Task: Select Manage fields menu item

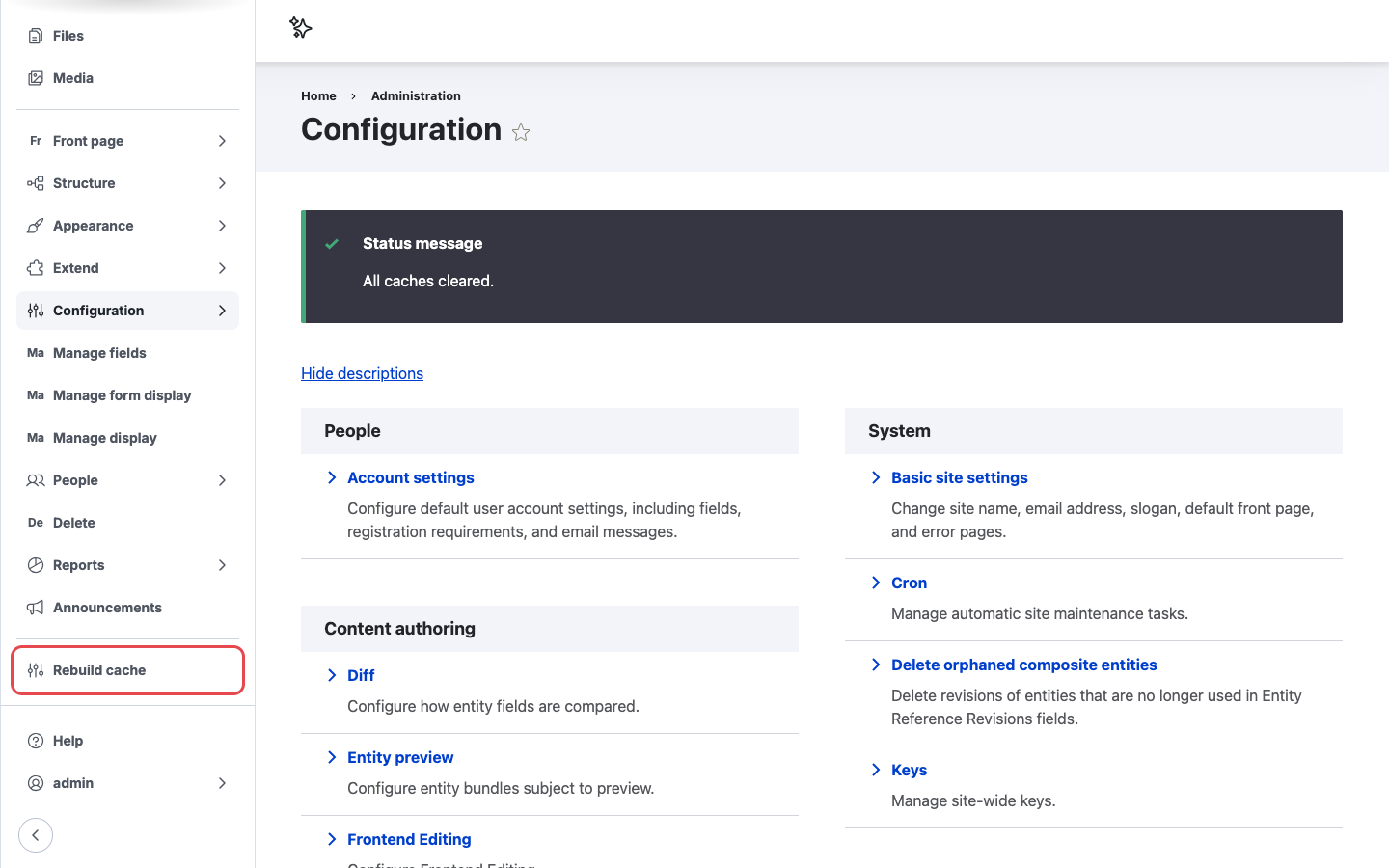Action: pyautogui.click(x=127, y=353)
